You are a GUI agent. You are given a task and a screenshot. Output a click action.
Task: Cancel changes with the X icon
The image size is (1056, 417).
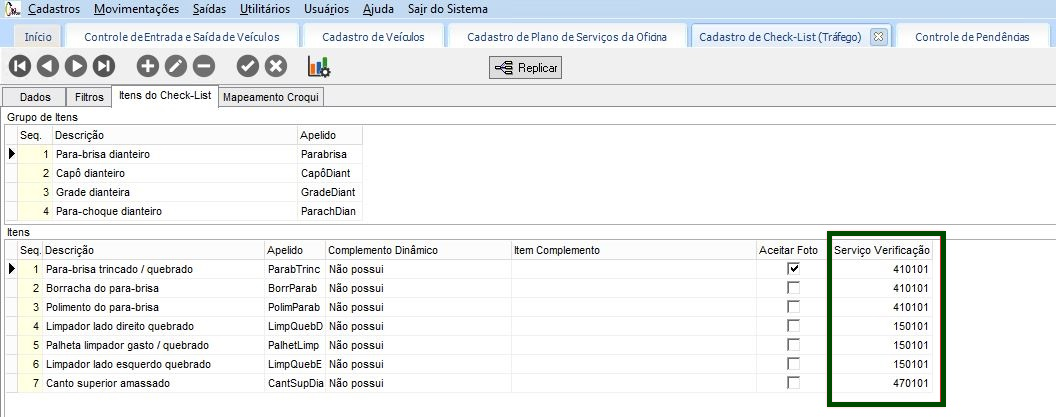click(x=276, y=67)
